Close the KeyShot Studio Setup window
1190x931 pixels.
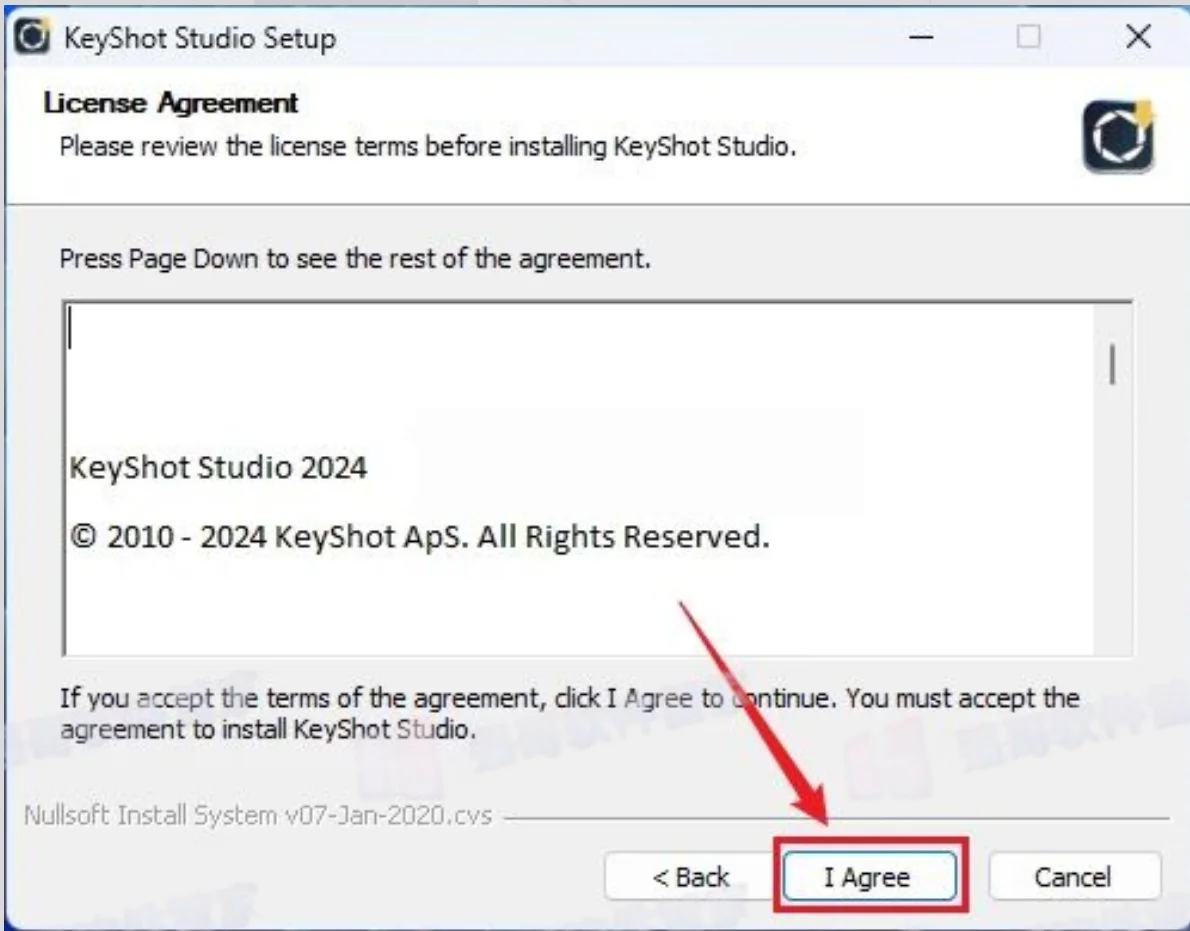point(1138,36)
